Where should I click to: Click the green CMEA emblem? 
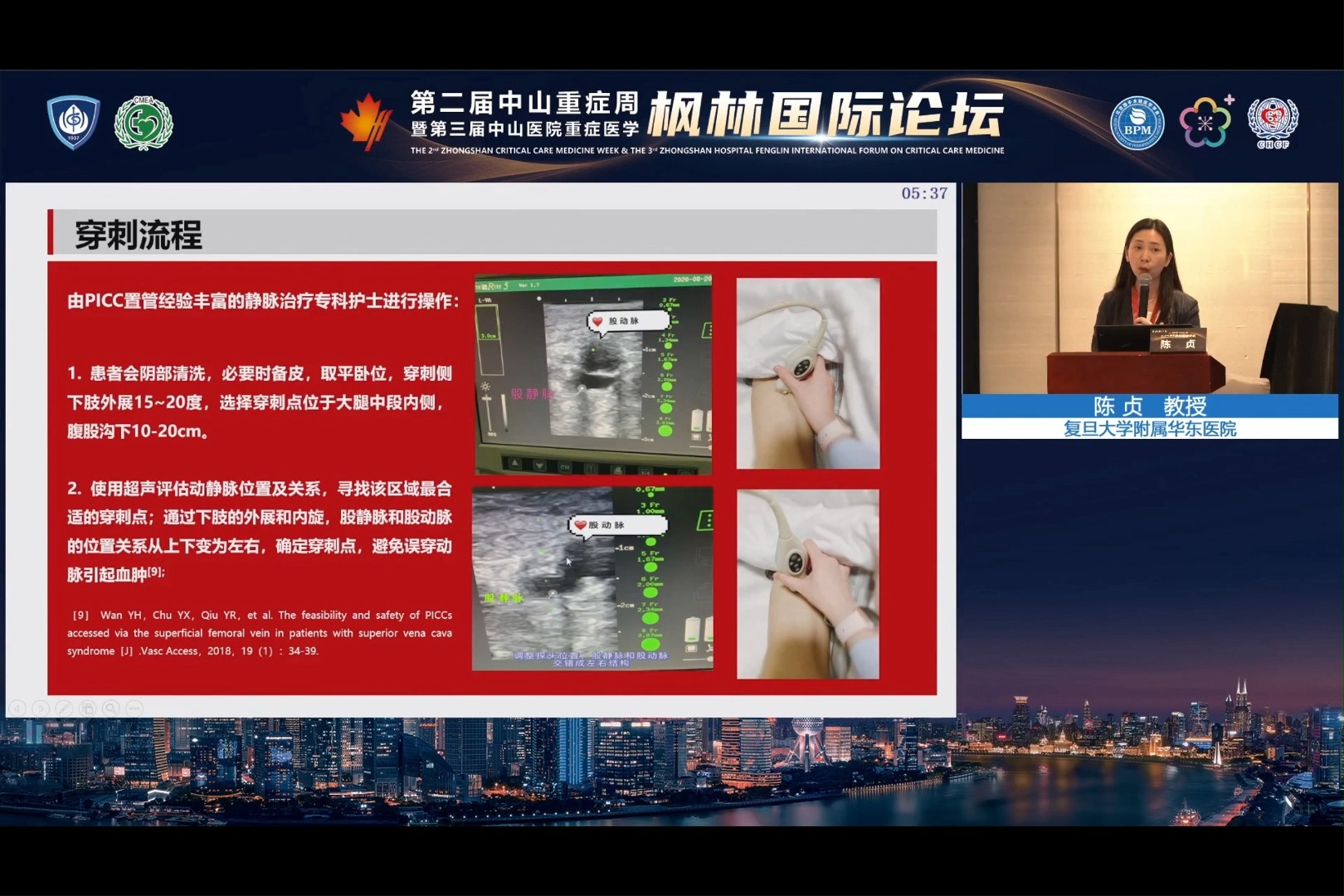point(144,124)
